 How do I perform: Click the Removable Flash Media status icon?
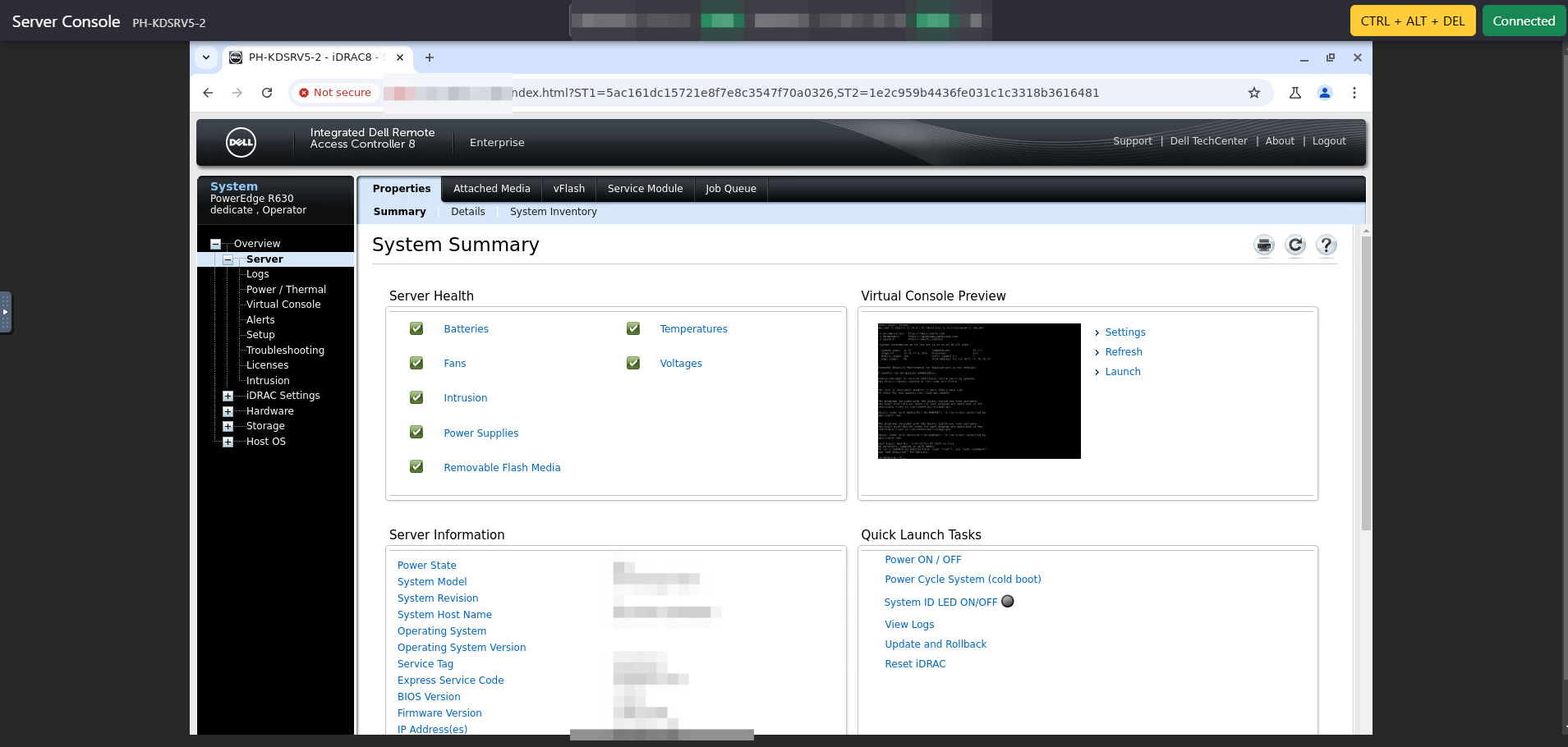[416, 466]
